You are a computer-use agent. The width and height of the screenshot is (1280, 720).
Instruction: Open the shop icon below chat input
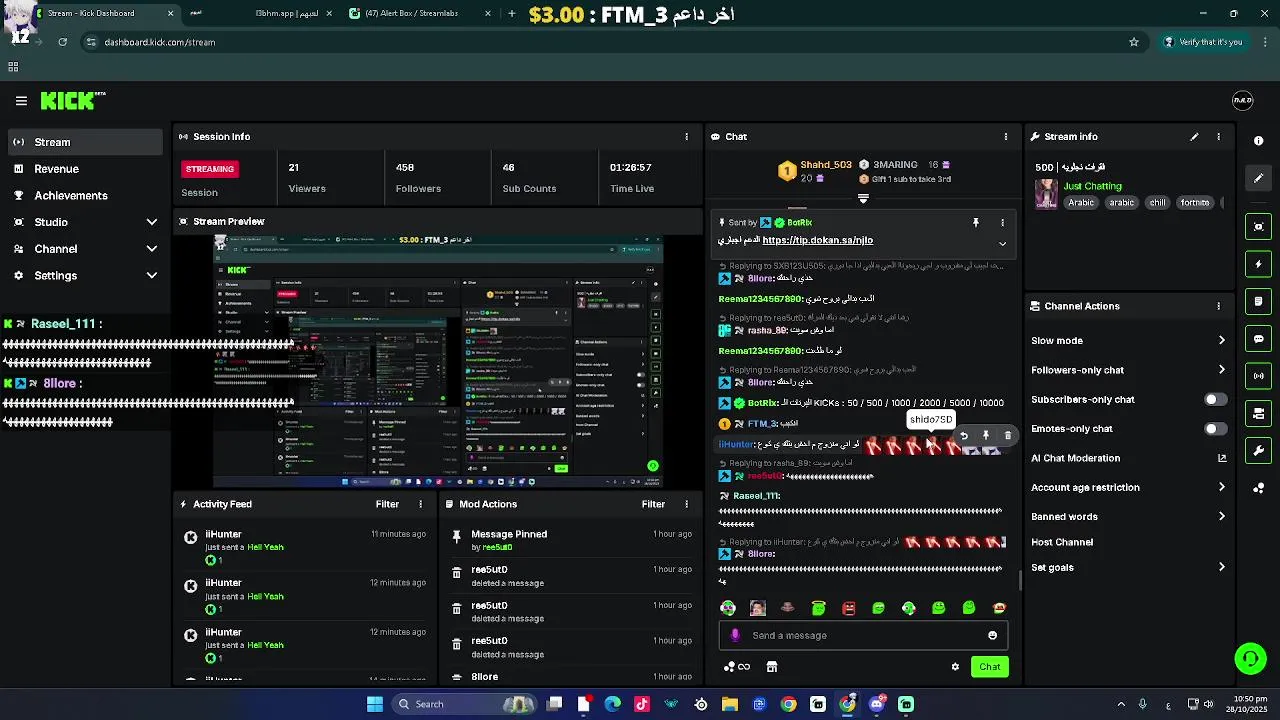tap(772, 667)
